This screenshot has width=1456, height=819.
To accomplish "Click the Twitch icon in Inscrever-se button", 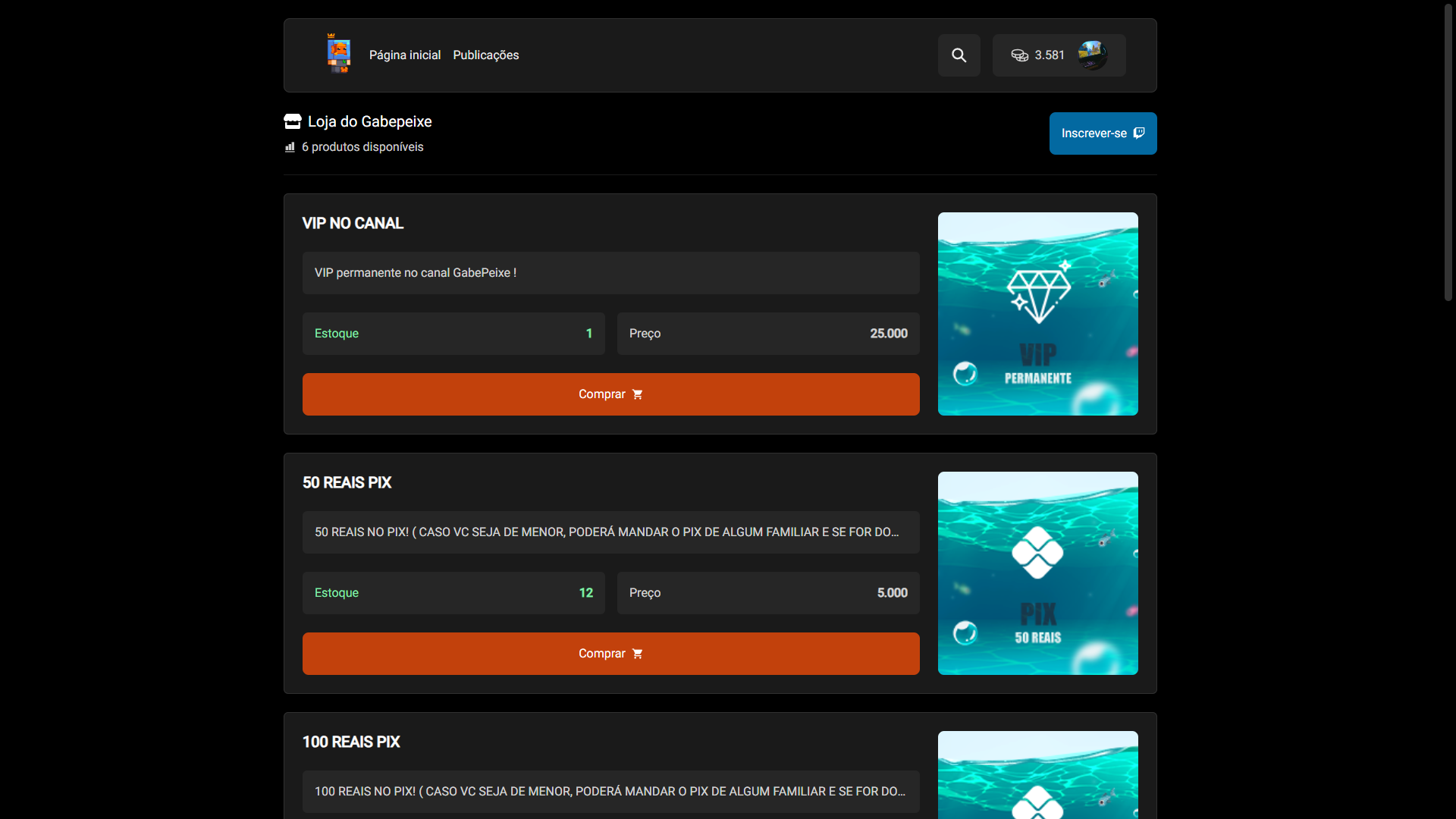I will click(1139, 133).
